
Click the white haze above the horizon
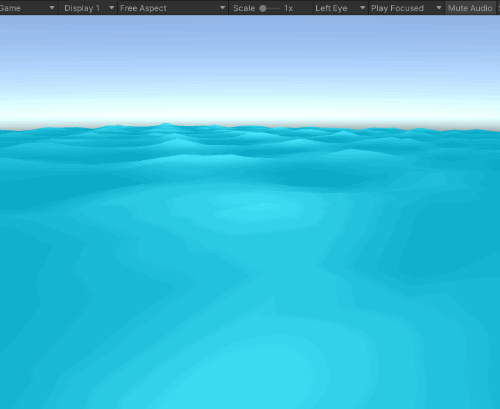pos(250,108)
